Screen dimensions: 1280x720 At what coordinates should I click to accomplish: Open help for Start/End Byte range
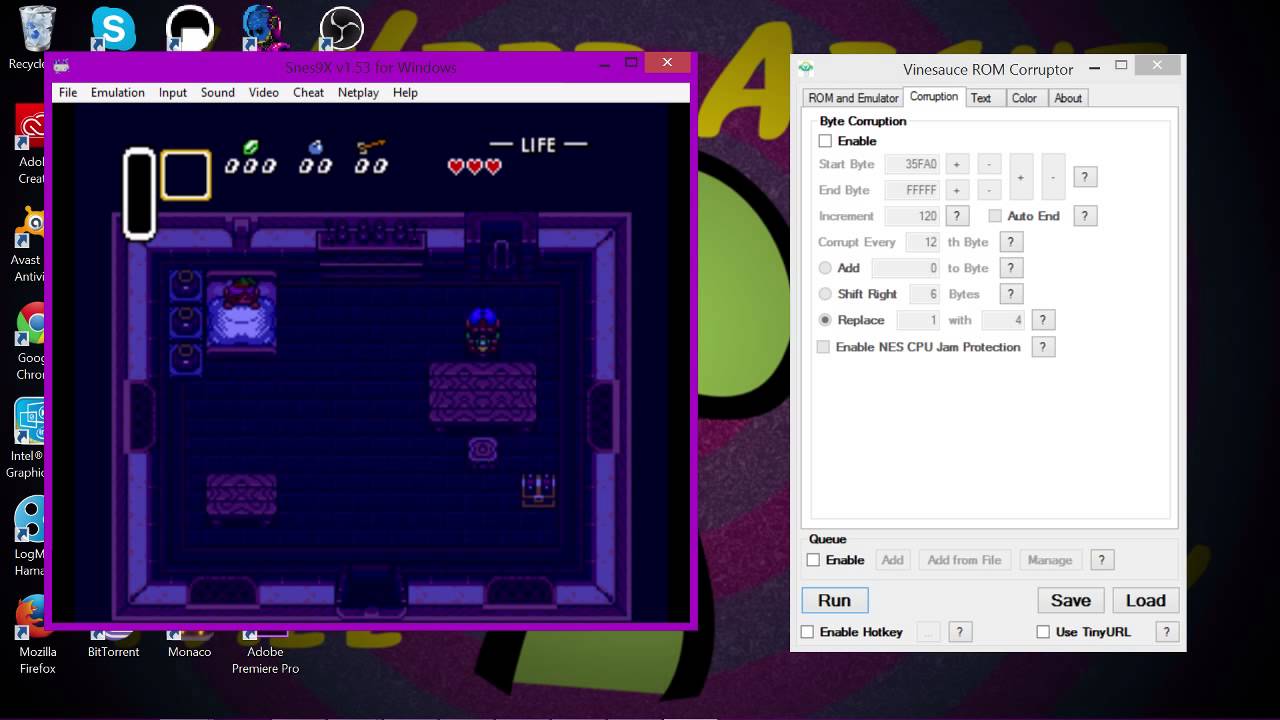pos(1084,177)
